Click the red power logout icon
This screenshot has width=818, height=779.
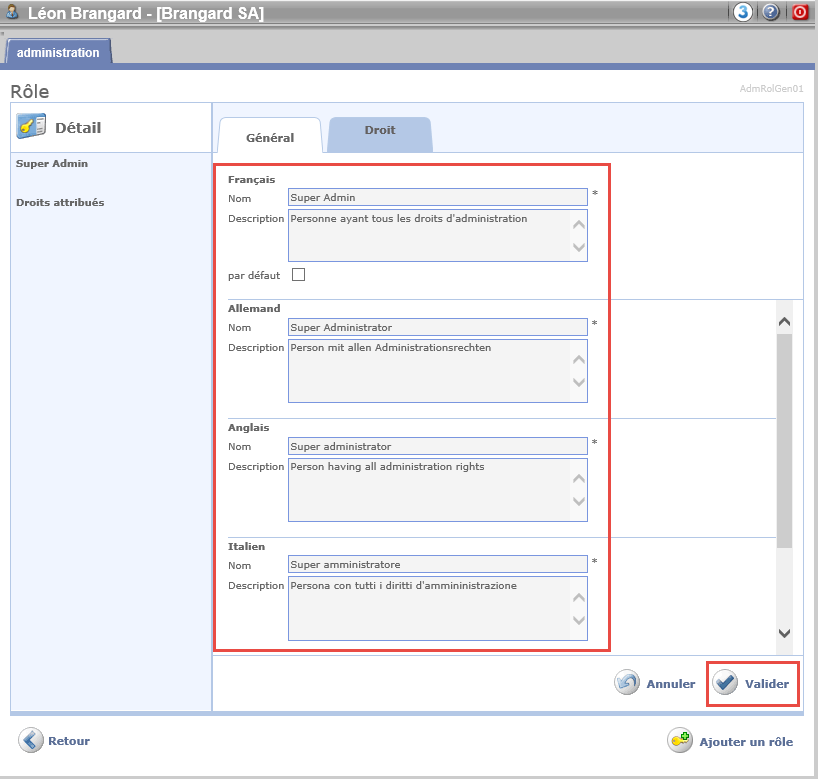[x=799, y=13]
